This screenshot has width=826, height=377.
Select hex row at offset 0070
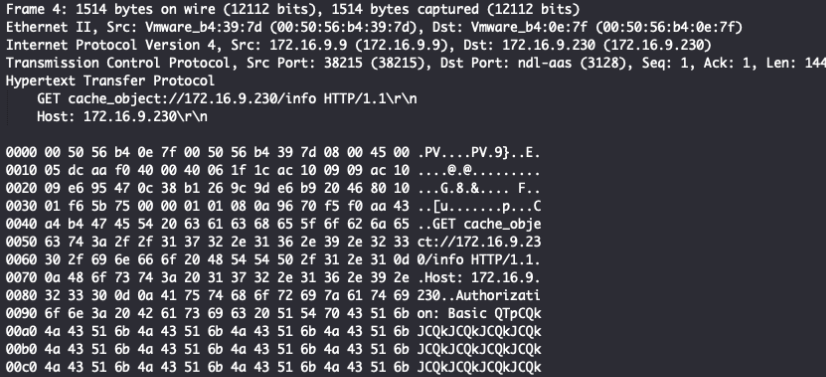point(273,279)
